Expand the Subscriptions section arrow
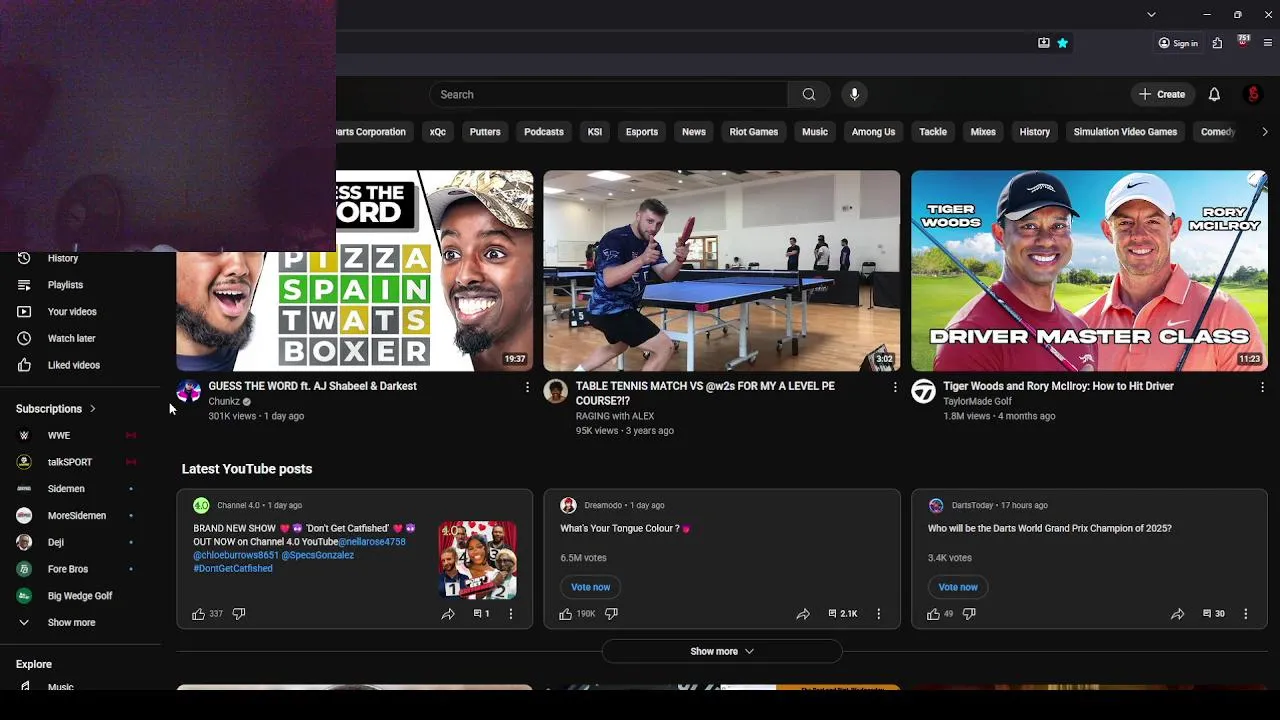This screenshot has width=1280, height=720. click(x=93, y=409)
